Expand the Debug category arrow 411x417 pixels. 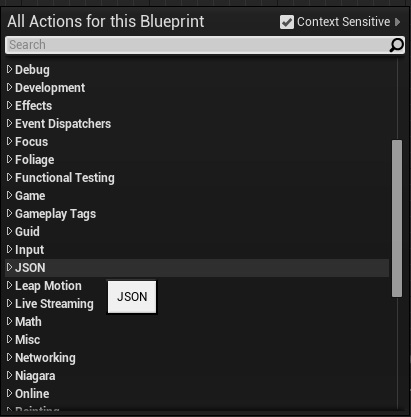pos(9,69)
